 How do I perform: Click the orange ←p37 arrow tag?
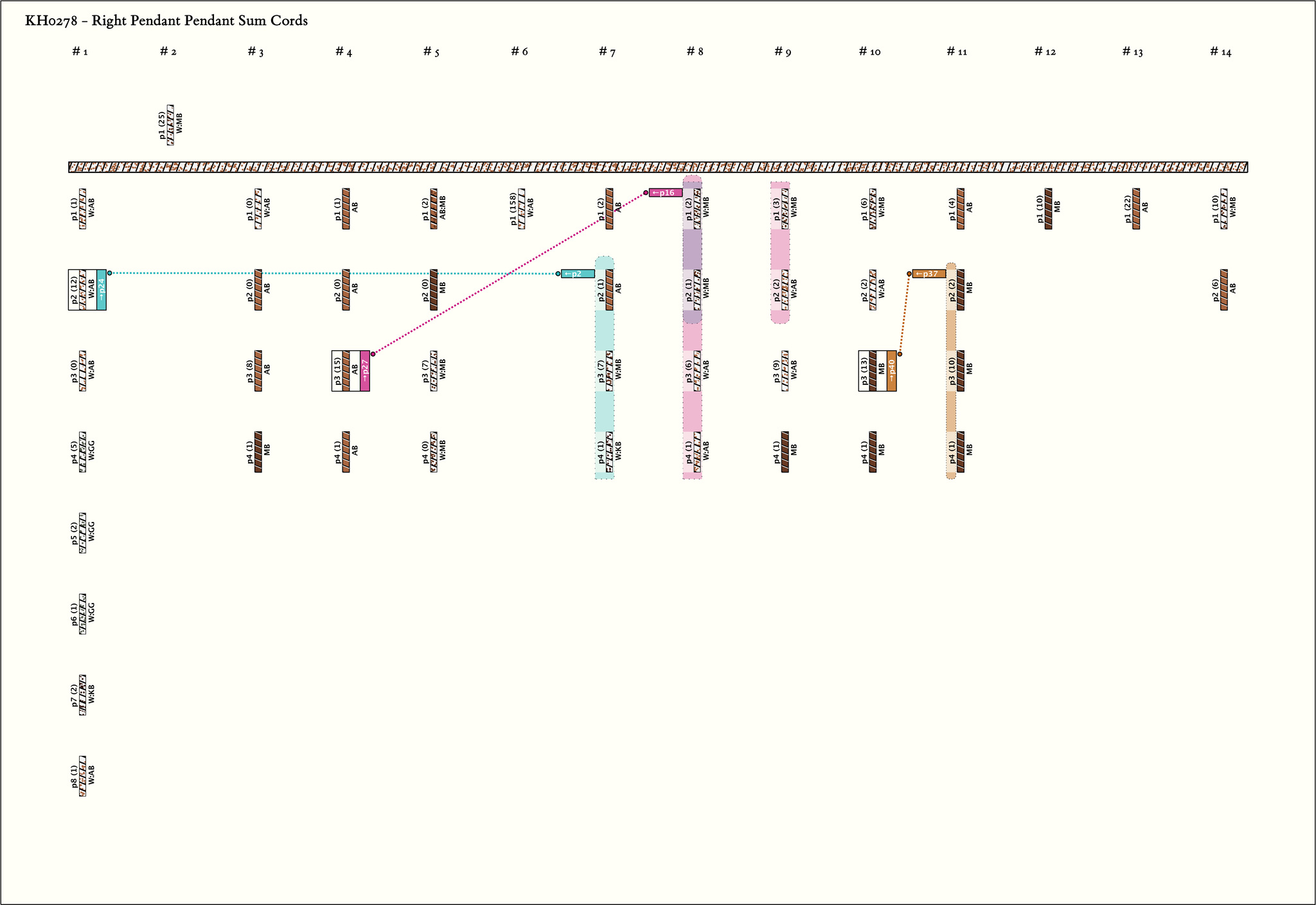point(929,274)
